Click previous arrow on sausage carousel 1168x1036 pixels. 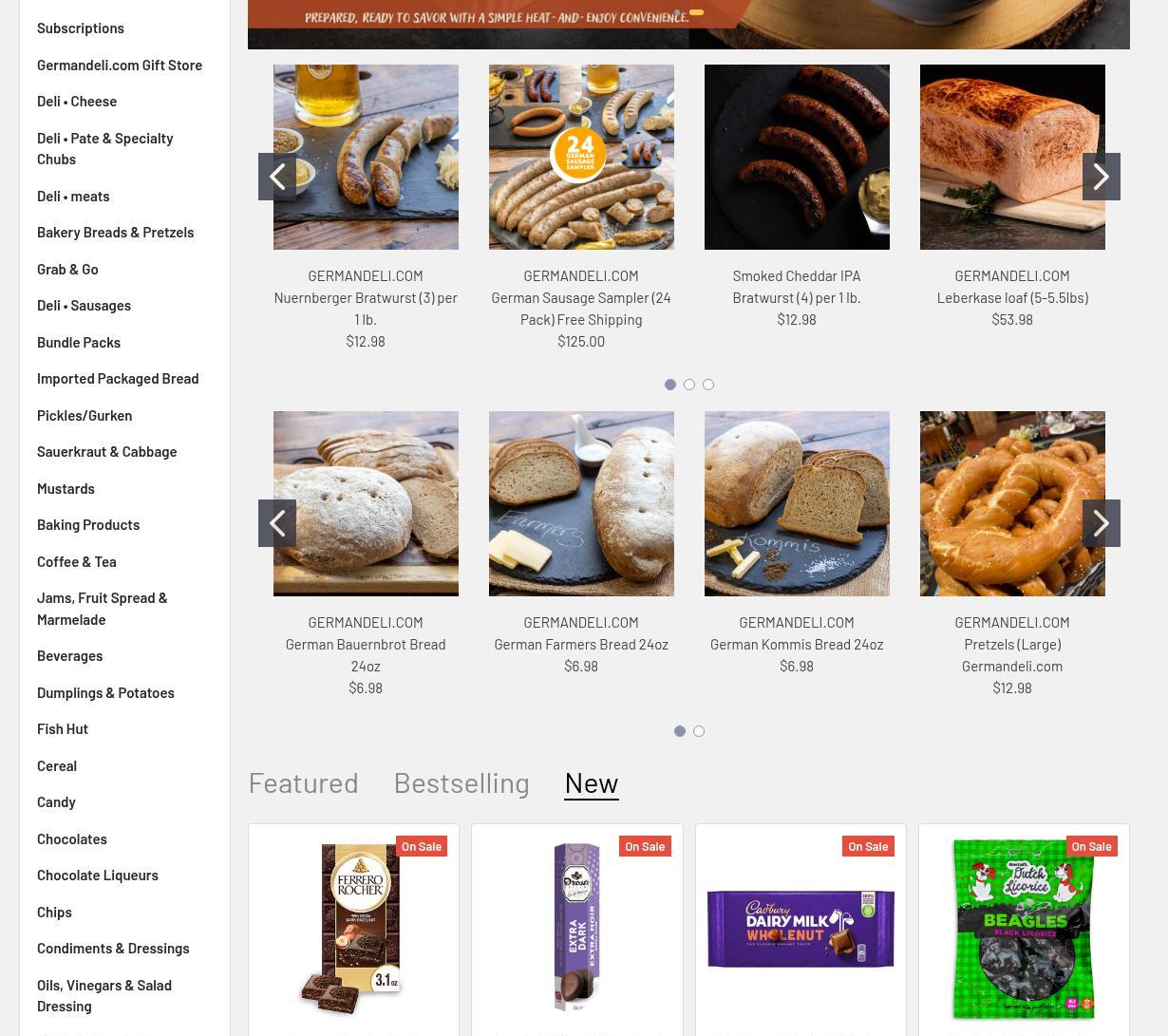click(277, 177)
